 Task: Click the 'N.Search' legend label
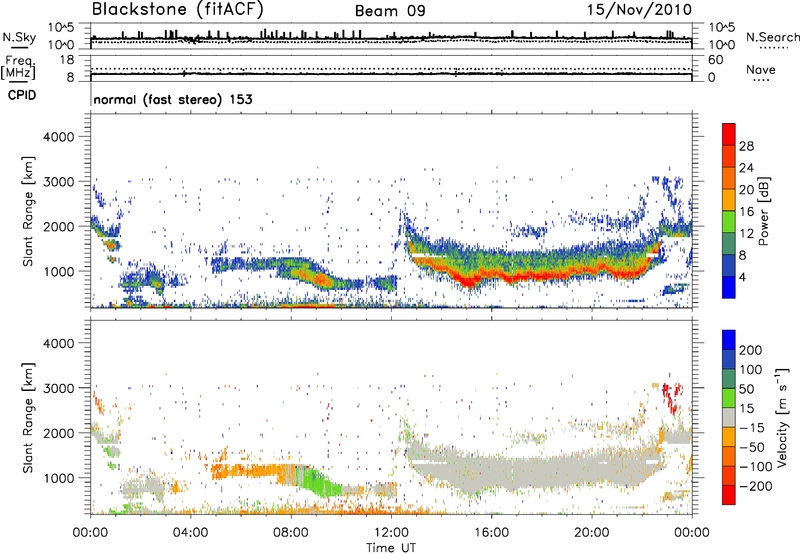point(772,37)
